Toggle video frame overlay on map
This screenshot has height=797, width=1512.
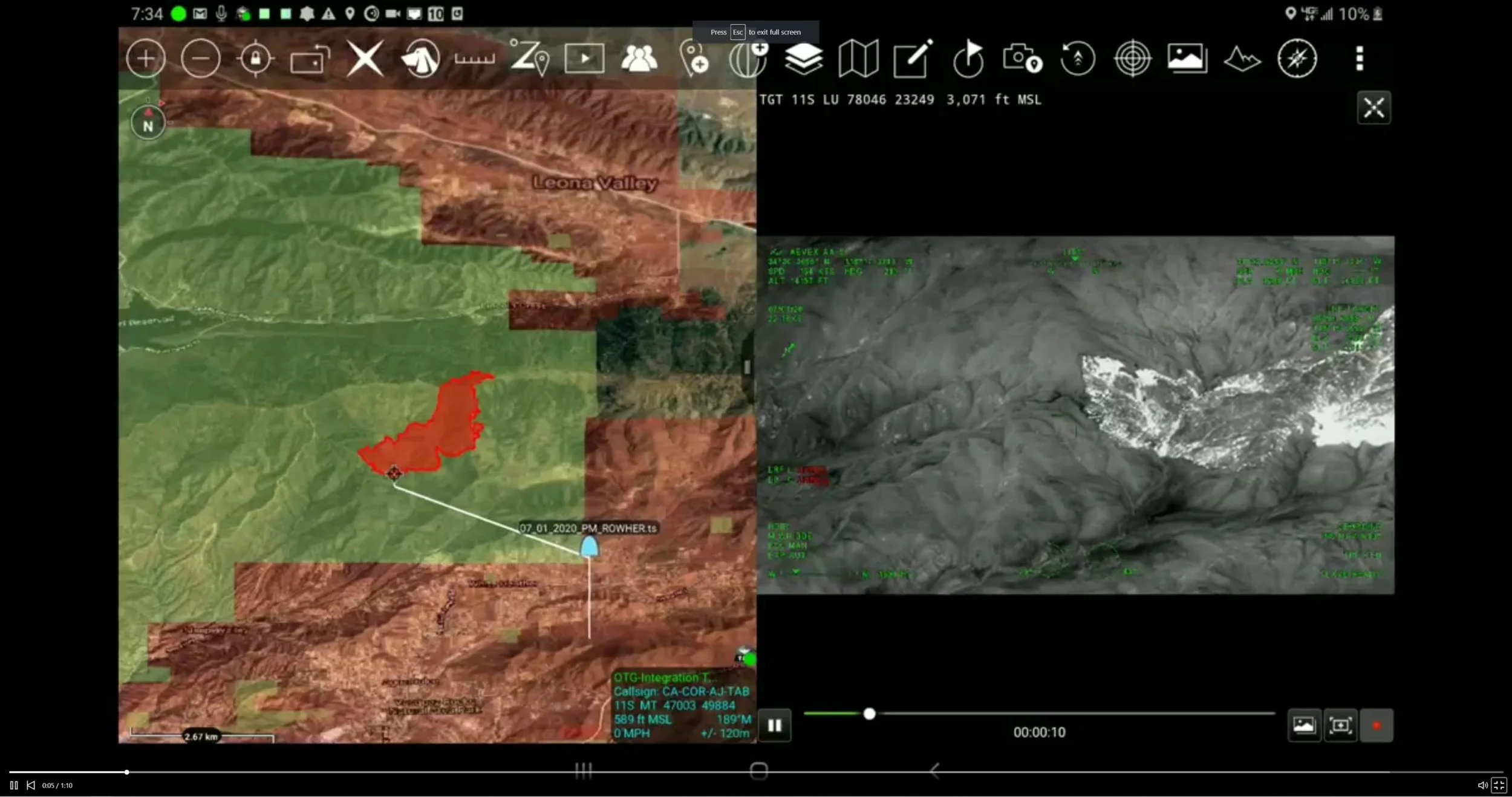coord(1341,725)
